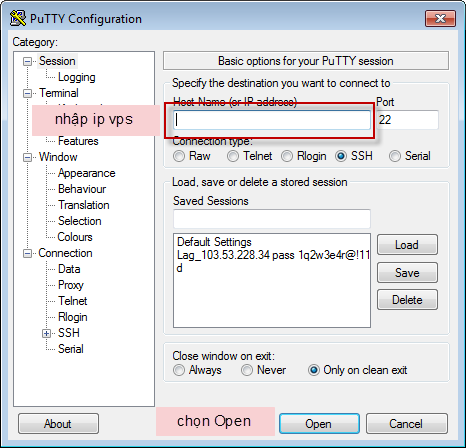The height and width of the screenshot is (448, 466).
Task: Open Behaviour settings
Action: tap(82, 189)
